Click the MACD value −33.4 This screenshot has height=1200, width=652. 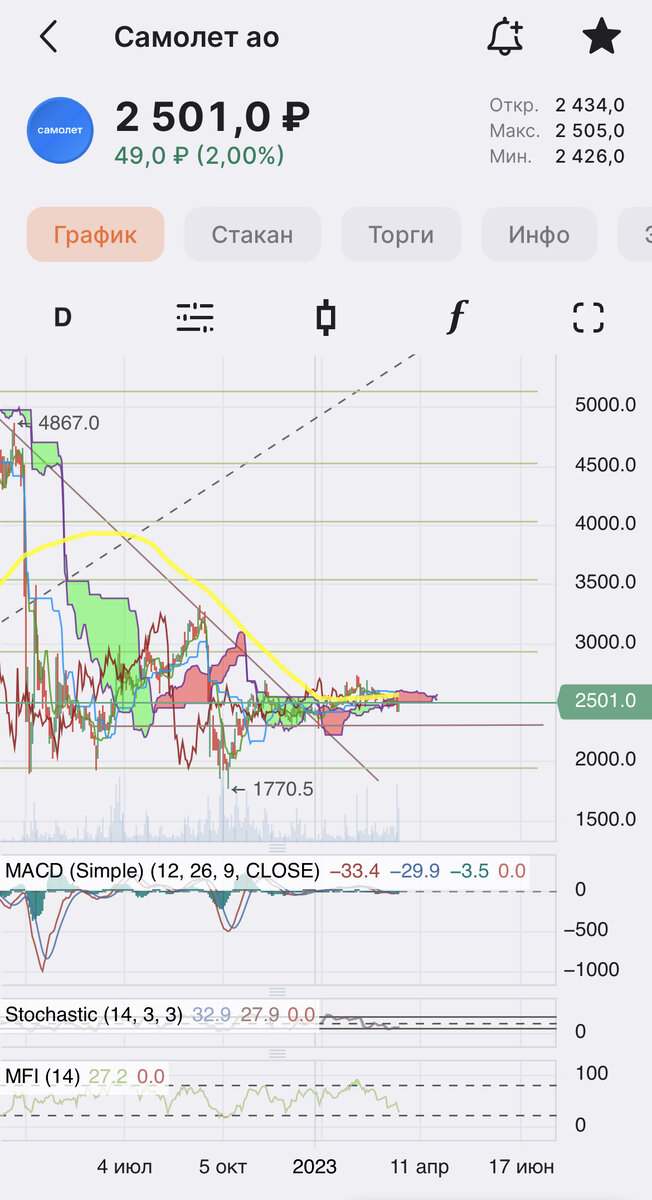click(354, 871)
